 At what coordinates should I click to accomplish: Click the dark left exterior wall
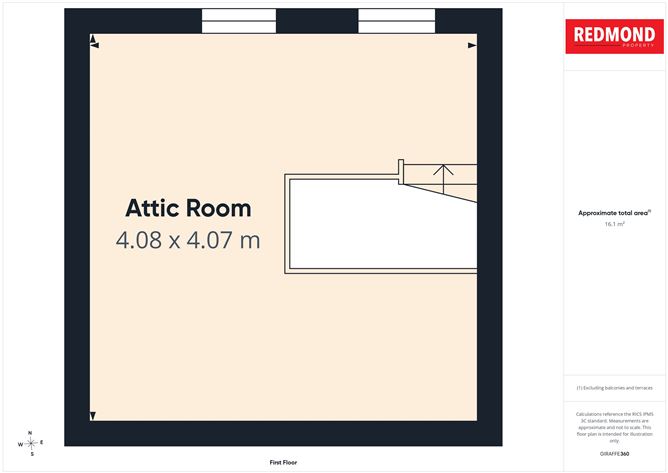[x=77, y=227]
